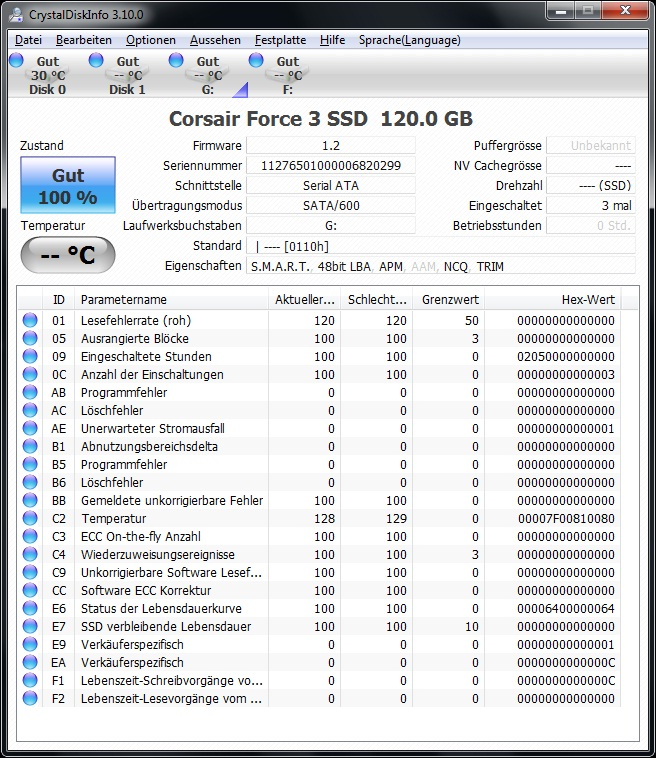Click the status orb for C2 Temperatur
This screenshot has height=758, width=656.
coord(30,518)
